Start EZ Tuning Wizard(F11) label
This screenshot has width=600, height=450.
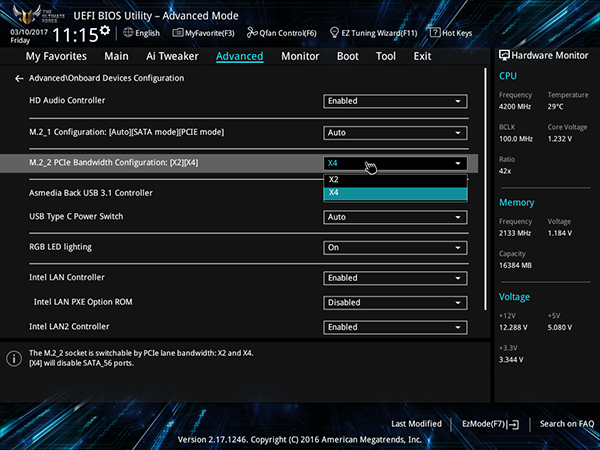pyautogui.click(x=379, y=33)
